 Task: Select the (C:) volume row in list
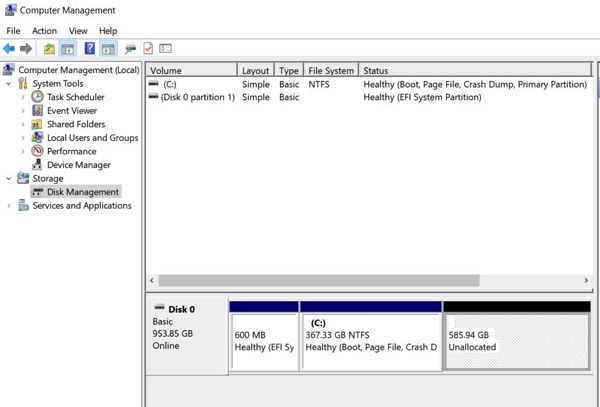pos(170,85)
